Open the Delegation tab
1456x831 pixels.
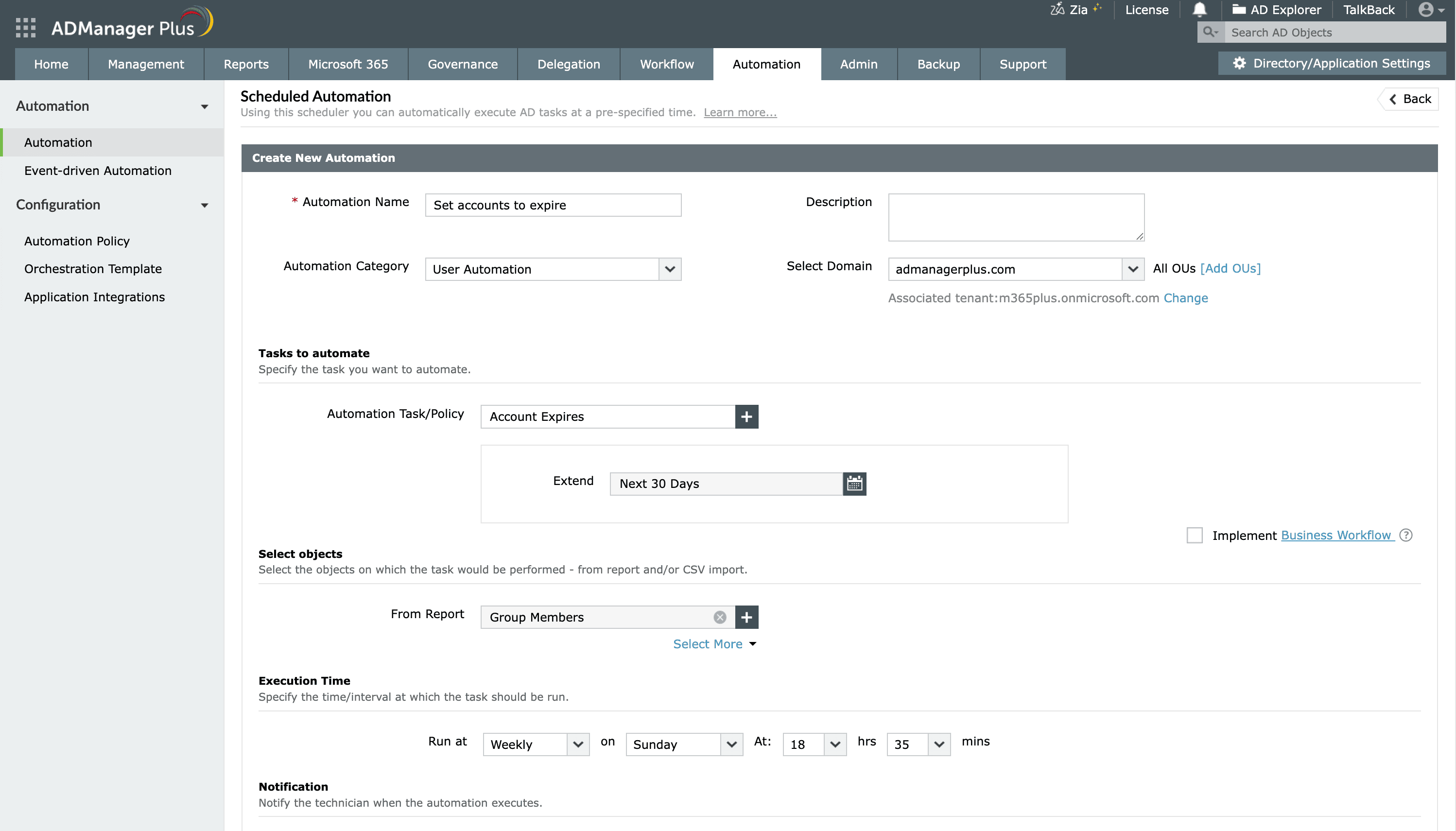click(569, 64)
